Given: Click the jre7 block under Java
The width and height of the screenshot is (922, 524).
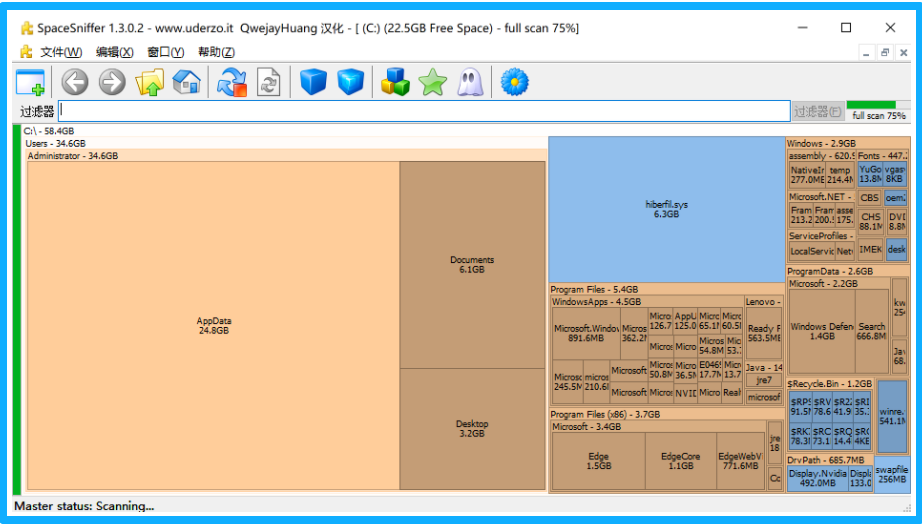Looking at the screenshot, I should pyautogui.click(x=764, y=381).
